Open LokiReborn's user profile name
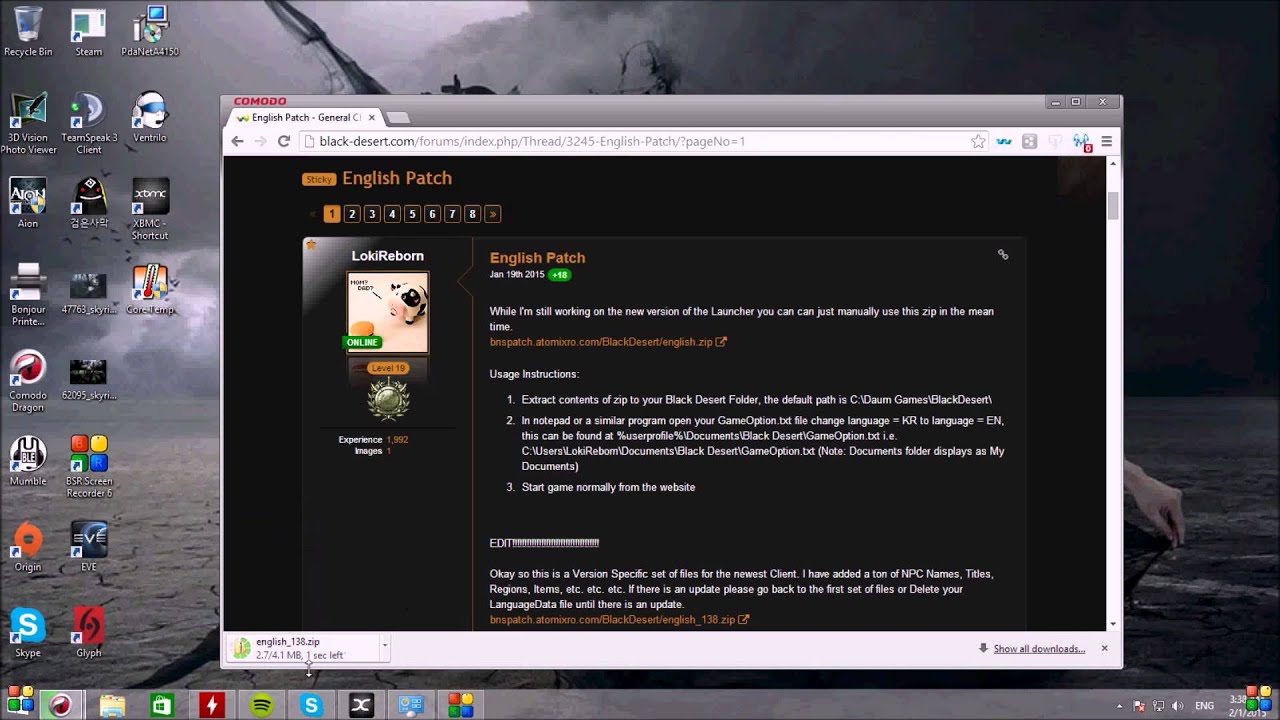Viewport: 1280px width, 720px height. (x=388, y=256)
